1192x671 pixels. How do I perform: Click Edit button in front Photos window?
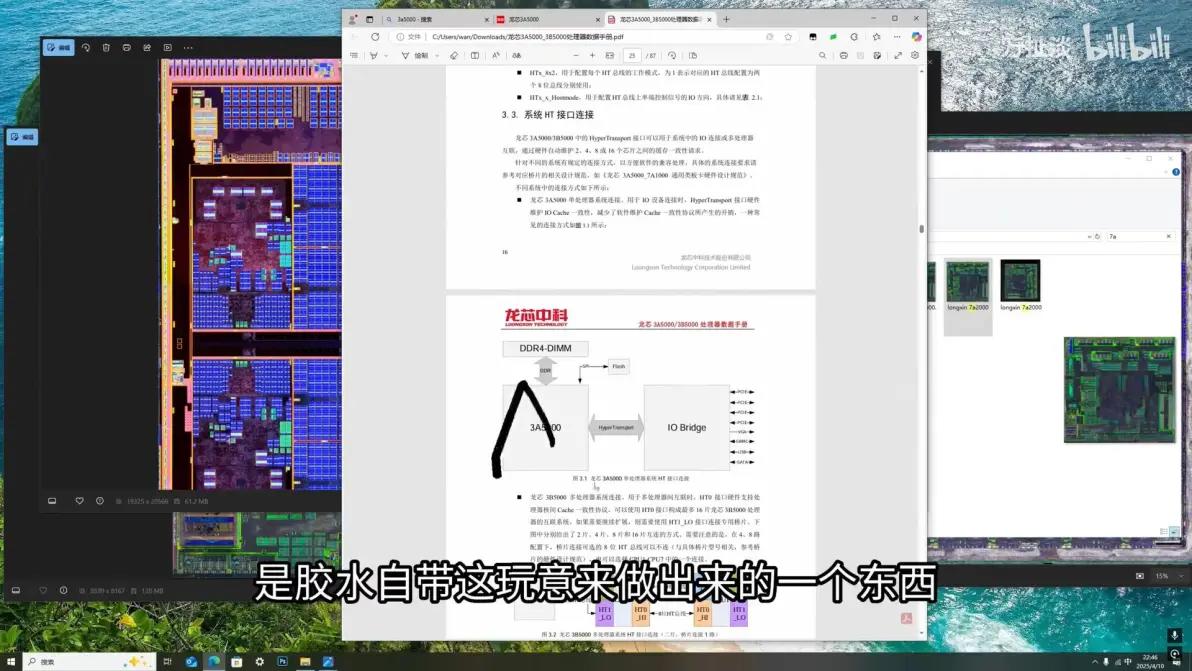pyautogui.click(x=59, y=47)
